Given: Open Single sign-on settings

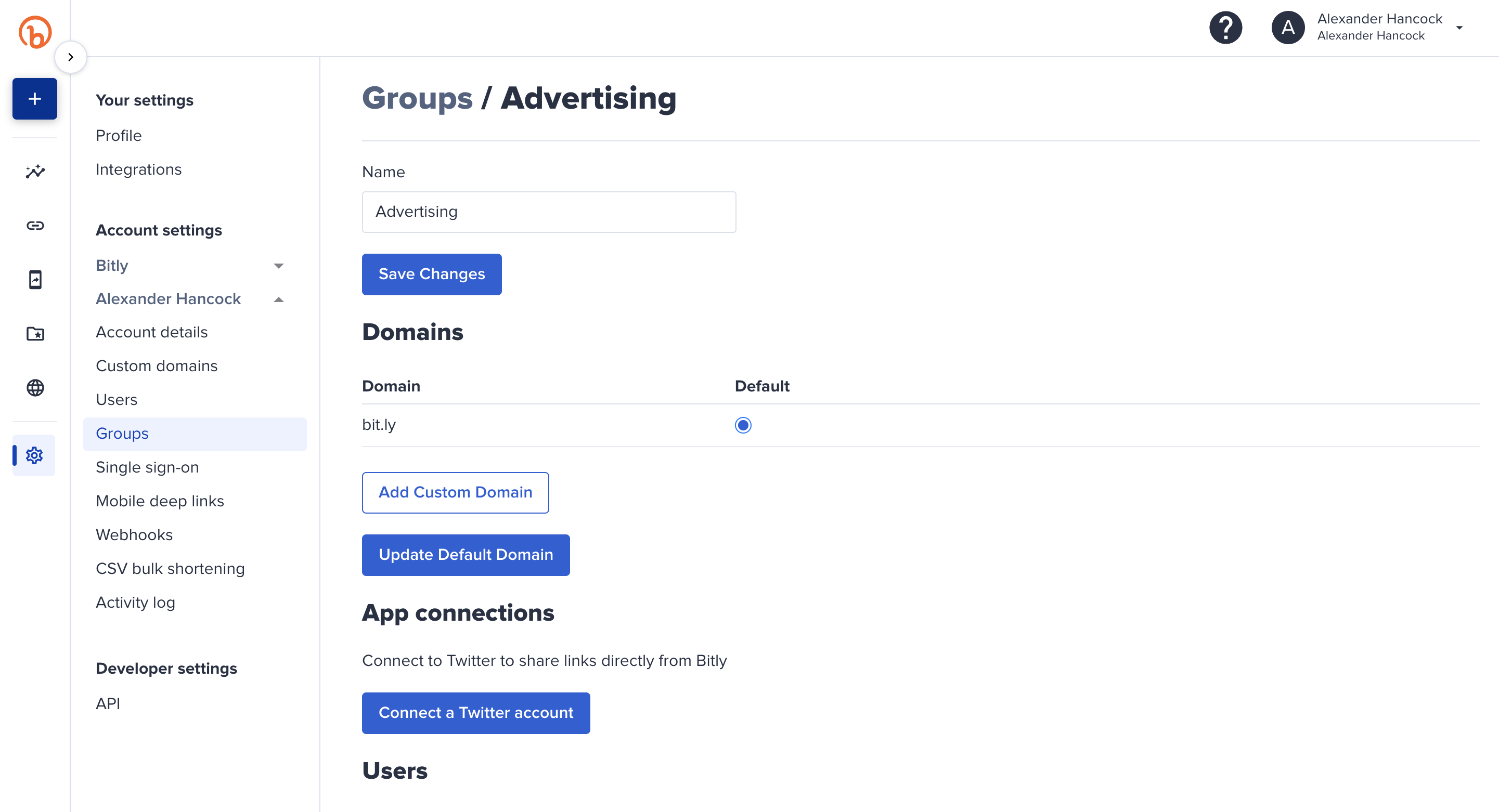Looking at the screenshot, I should (147, 467).
